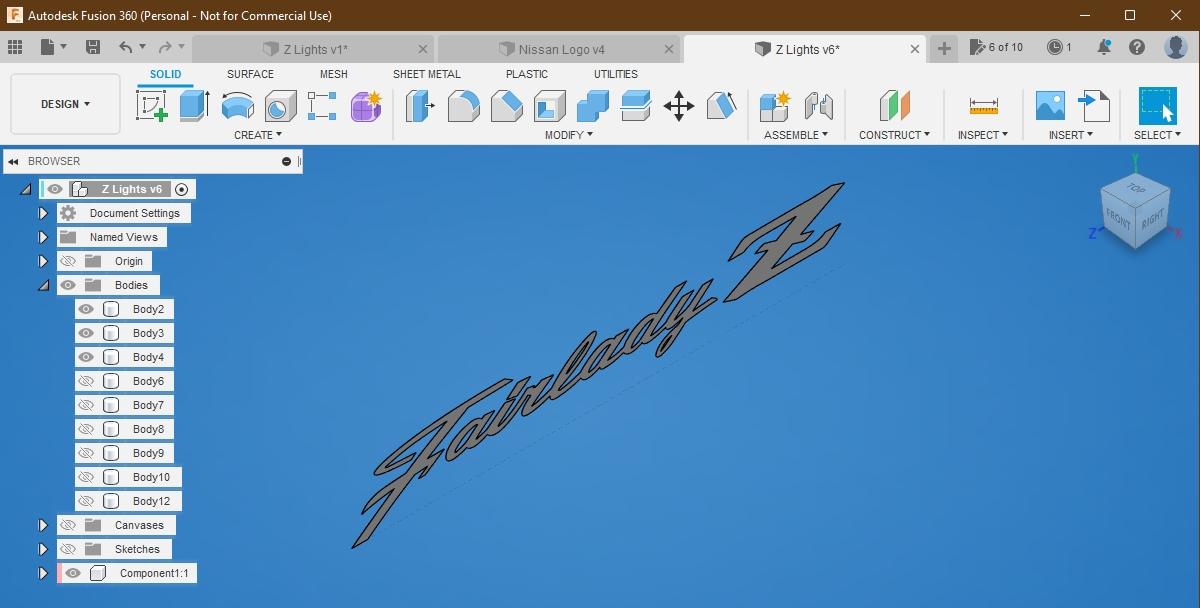Select the Insert Decal/Canvas image tool
Viewport: 1200px width, 608px height.
(1050, 105)
